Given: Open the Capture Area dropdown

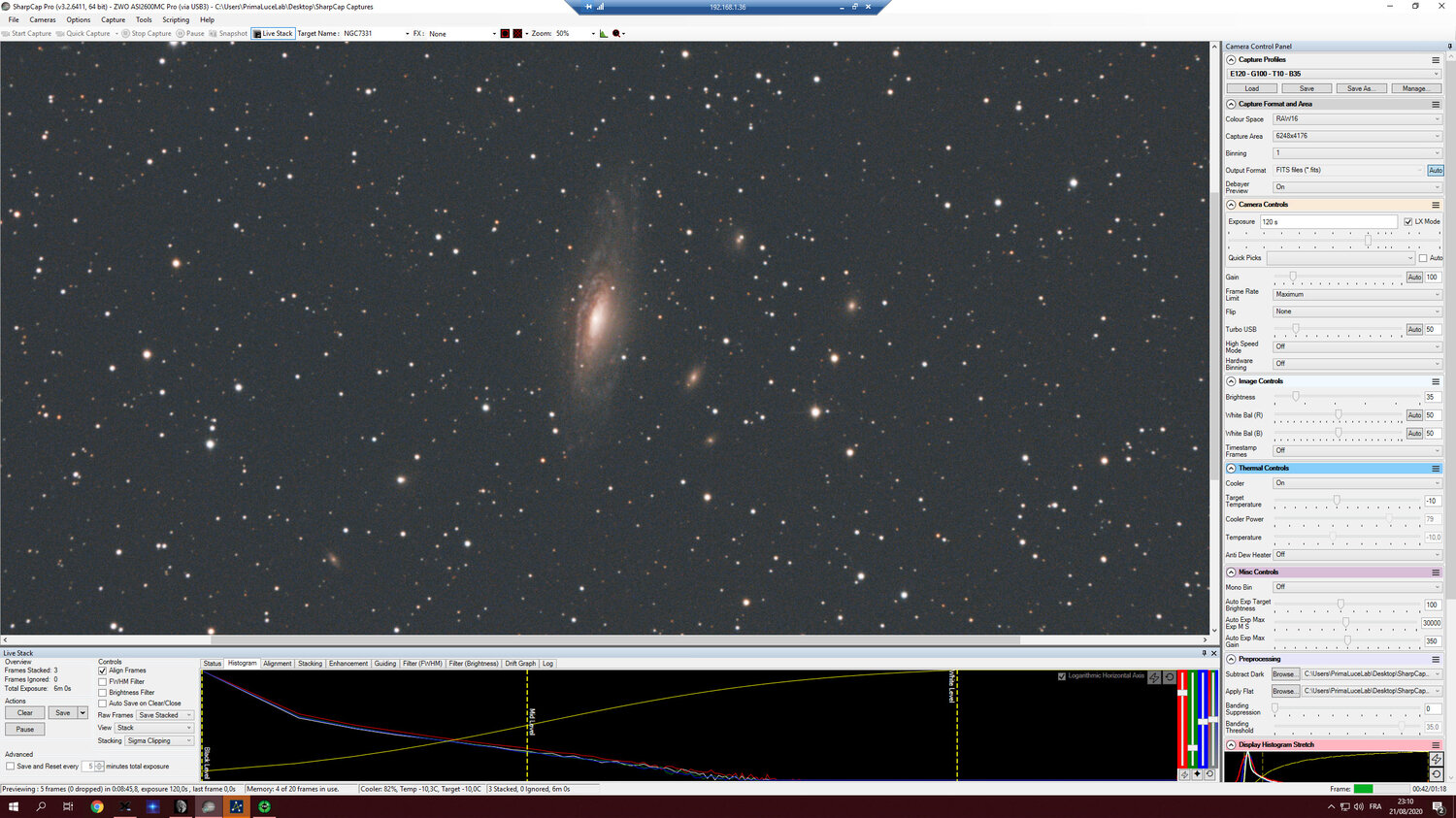Looking at the screenshot, I should (x=1357, y=136).
